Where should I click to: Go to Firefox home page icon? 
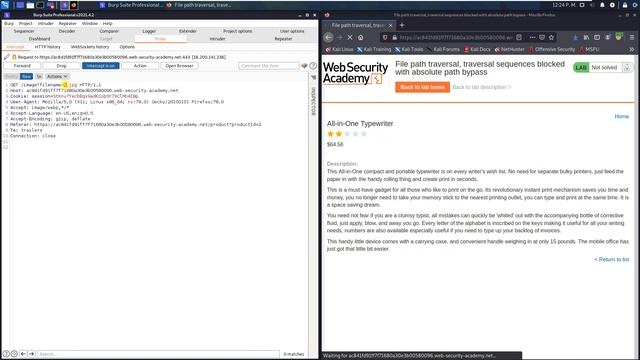pos(360,37)
